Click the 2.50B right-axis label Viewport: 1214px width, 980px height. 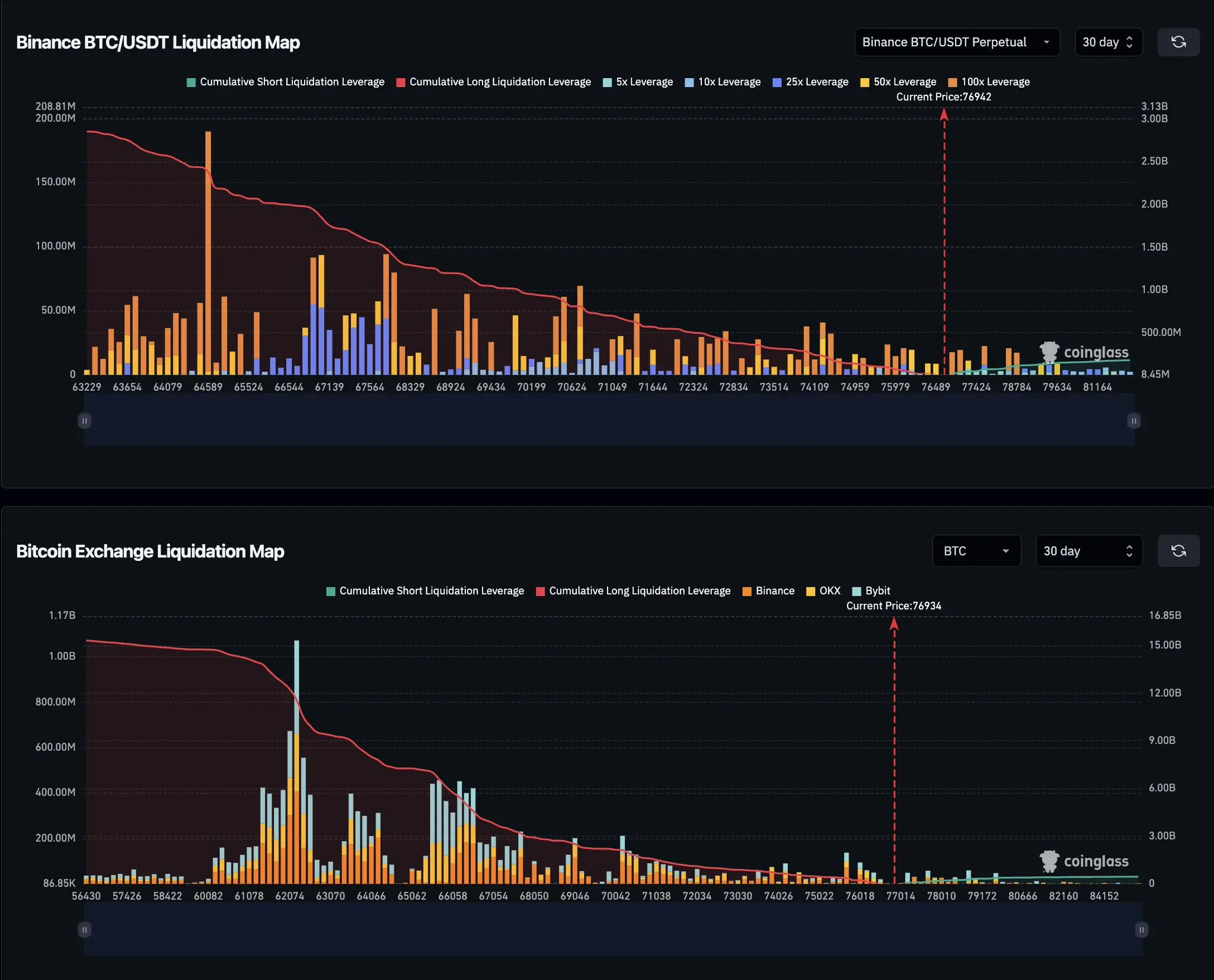pyautogui.click(x=1154, y=161)
